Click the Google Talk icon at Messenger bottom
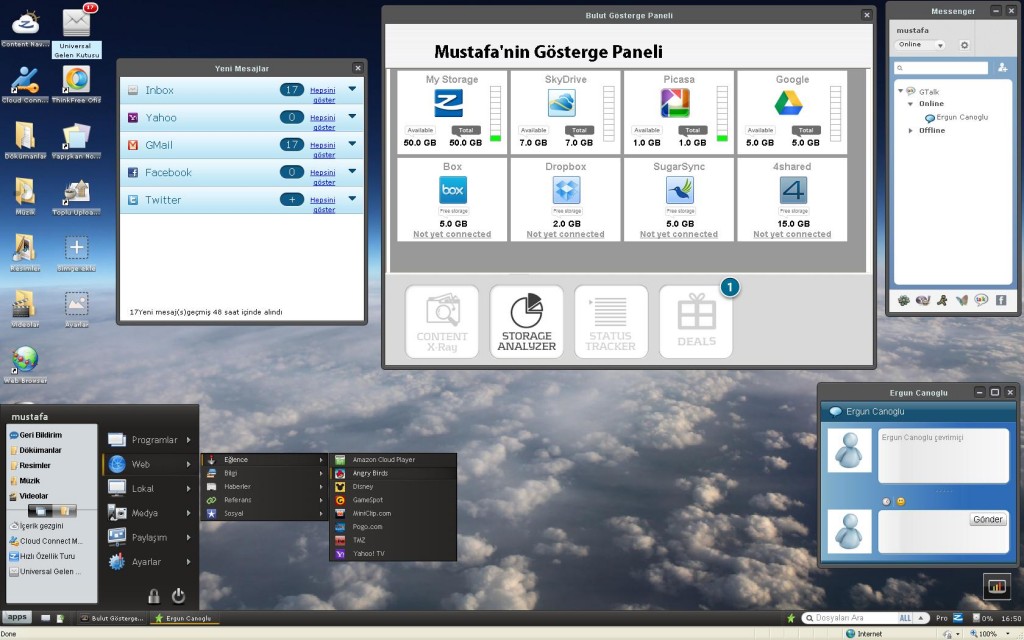The width and height of the screenshot is (1024, 640). click(981, 300)
